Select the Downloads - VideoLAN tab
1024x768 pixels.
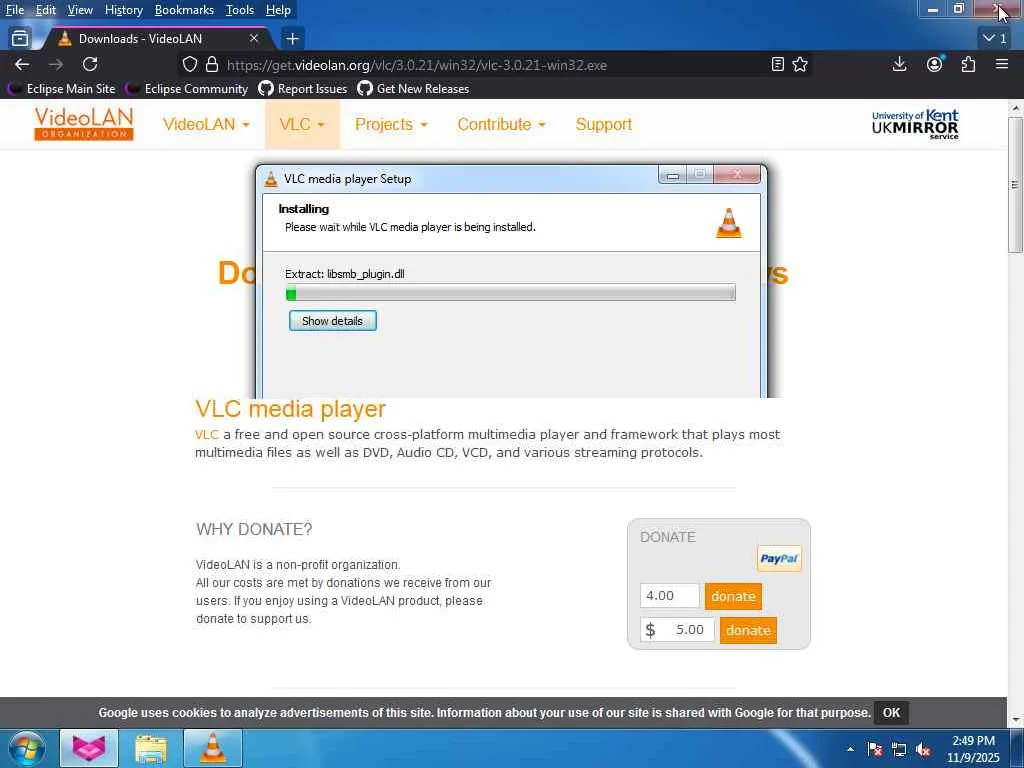pyautogui.click(x=157, y=39)
